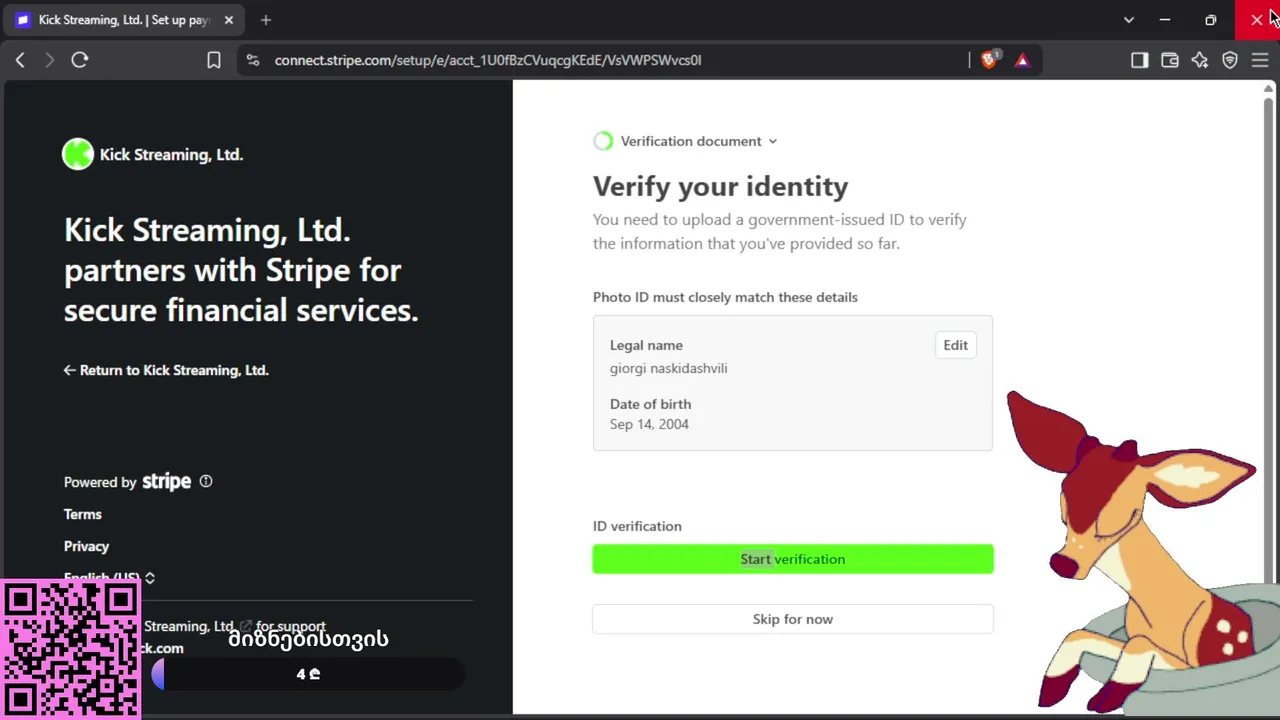
Task: Expand the Verification document dropdown
Action: (x=699, y=141)
